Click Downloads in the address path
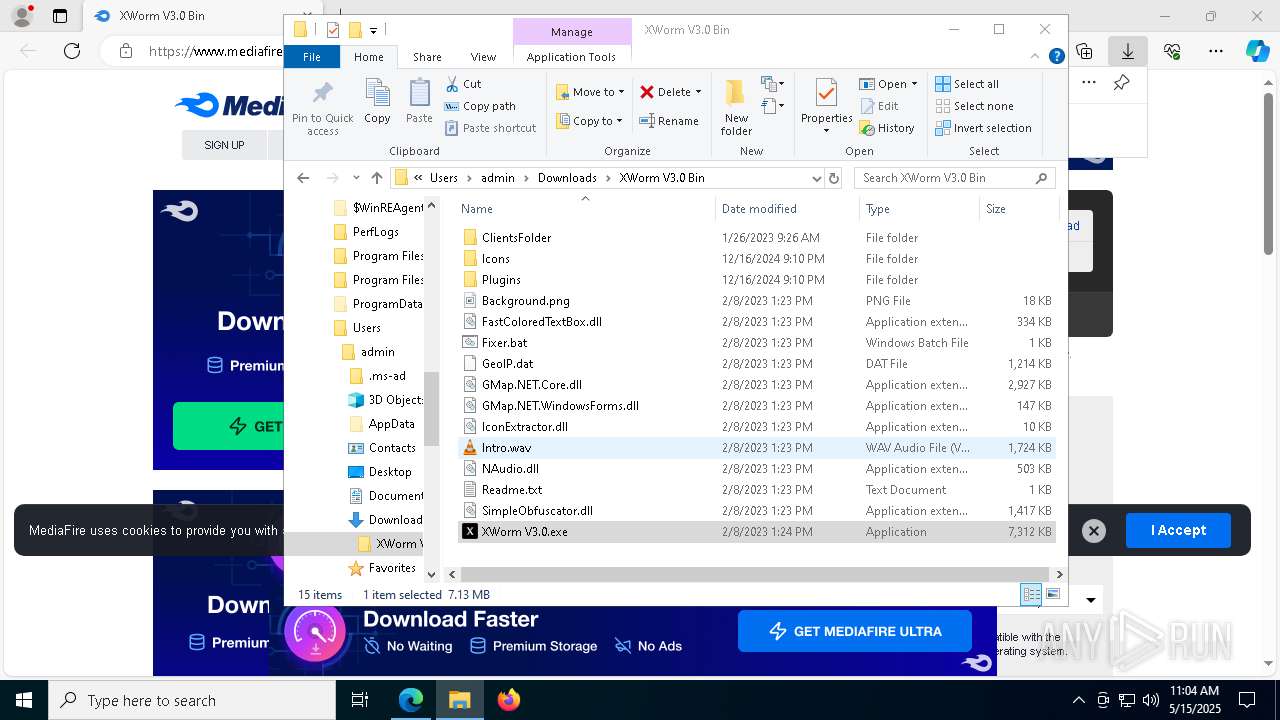The width and height of the screenshot is (1280, 720). [567, 178]
